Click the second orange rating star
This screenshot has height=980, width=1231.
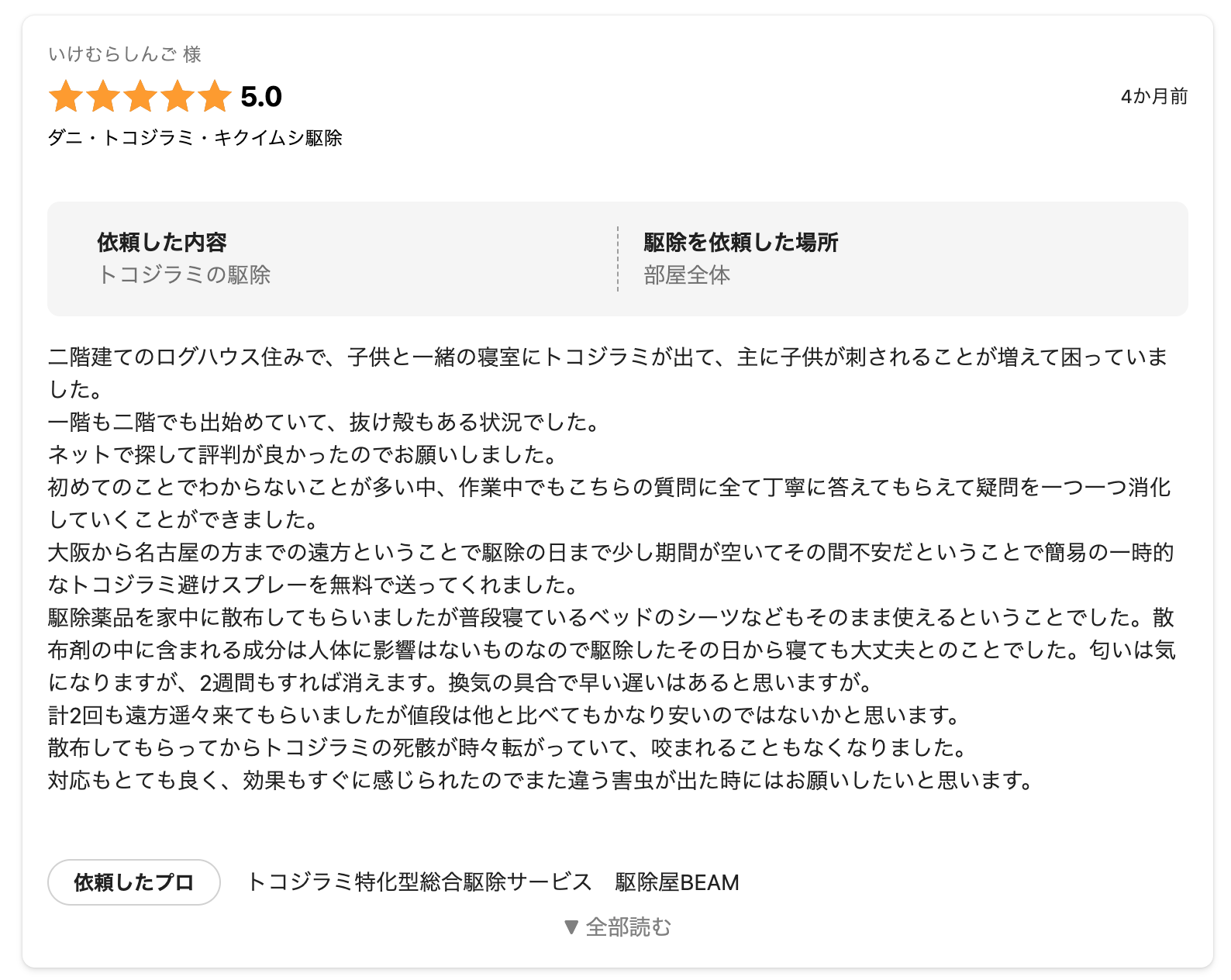tap(103, 97)
